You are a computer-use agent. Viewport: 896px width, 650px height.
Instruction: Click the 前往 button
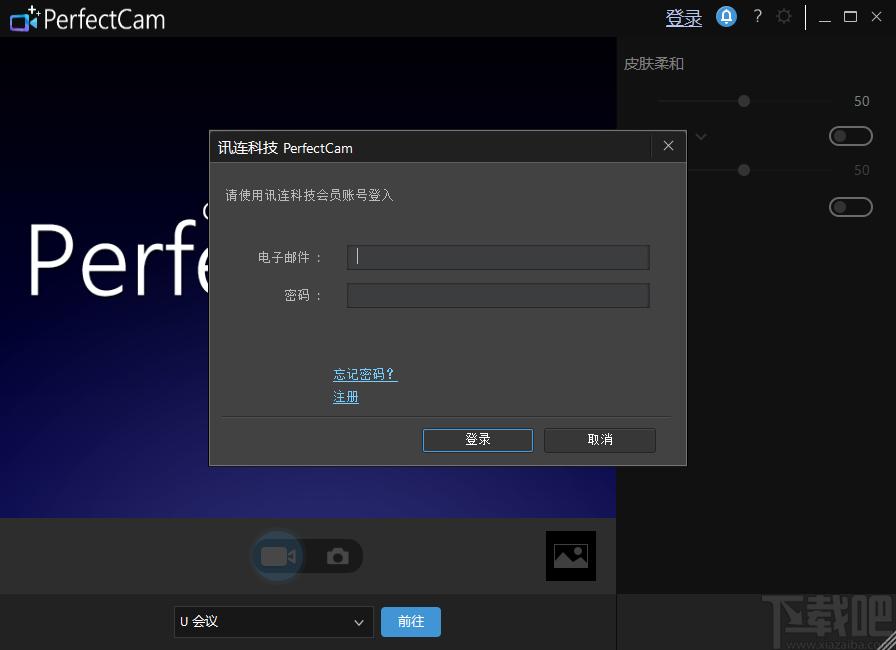coord(411,621)
